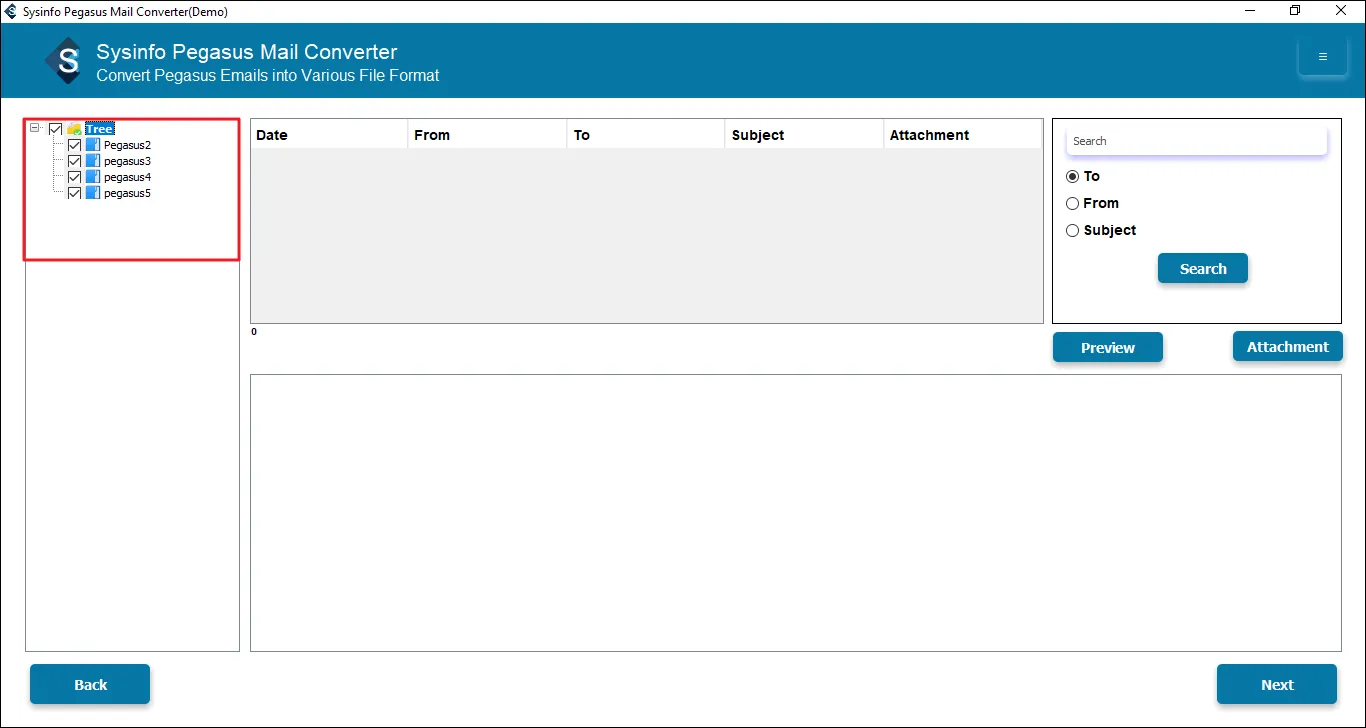
Task: Sort by the Date column header
Action: (x=329, y=135)
